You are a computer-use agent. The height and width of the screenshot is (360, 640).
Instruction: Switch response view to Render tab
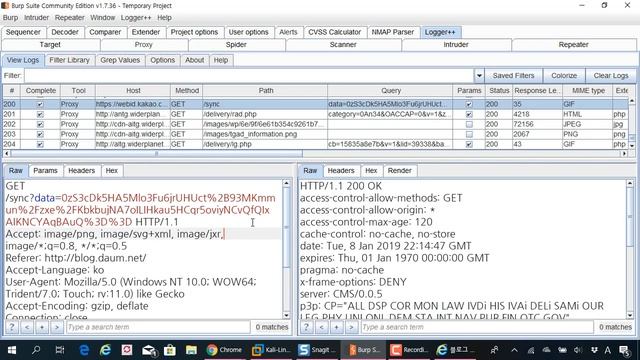(399, 171)
